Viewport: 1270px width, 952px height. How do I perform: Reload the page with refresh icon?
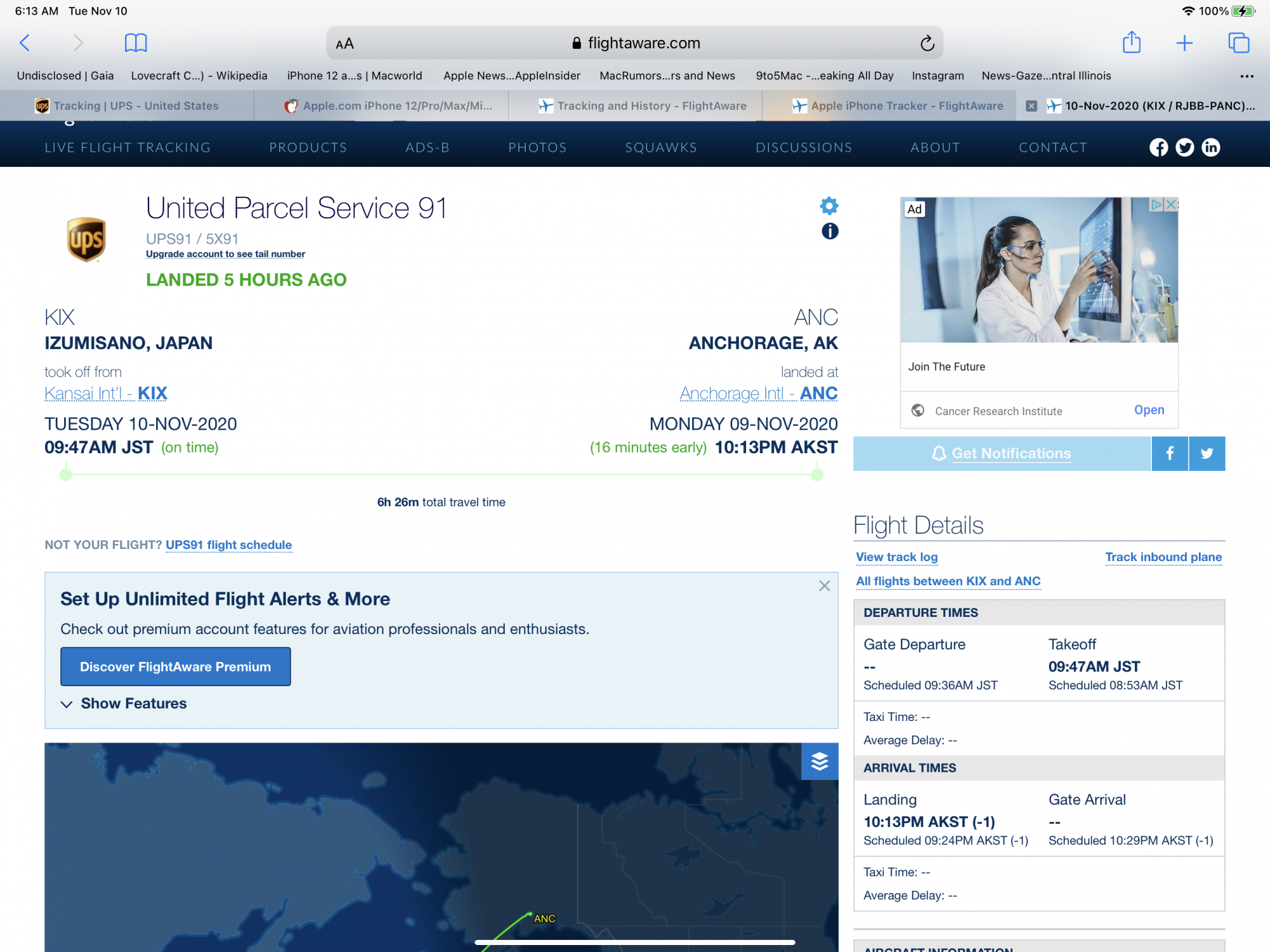(927, 43)
